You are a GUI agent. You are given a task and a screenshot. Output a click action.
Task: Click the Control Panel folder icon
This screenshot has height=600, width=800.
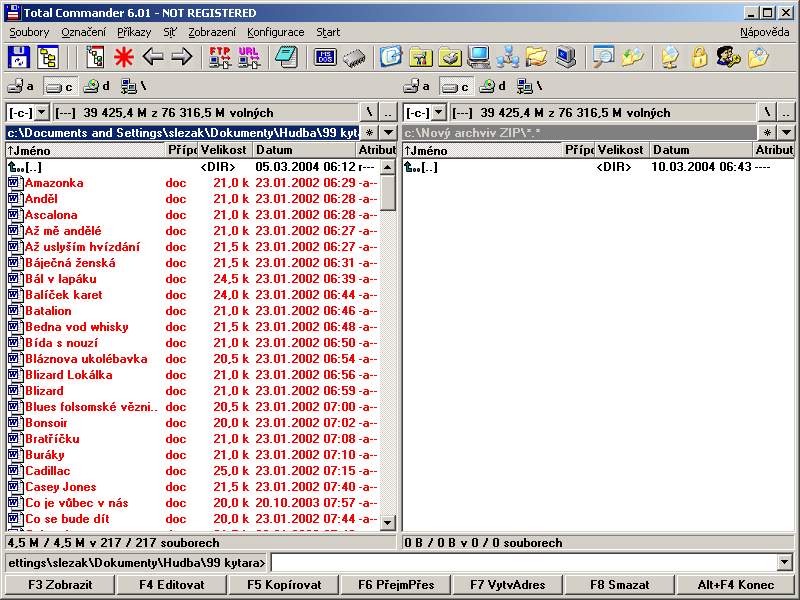pos(421,57)
